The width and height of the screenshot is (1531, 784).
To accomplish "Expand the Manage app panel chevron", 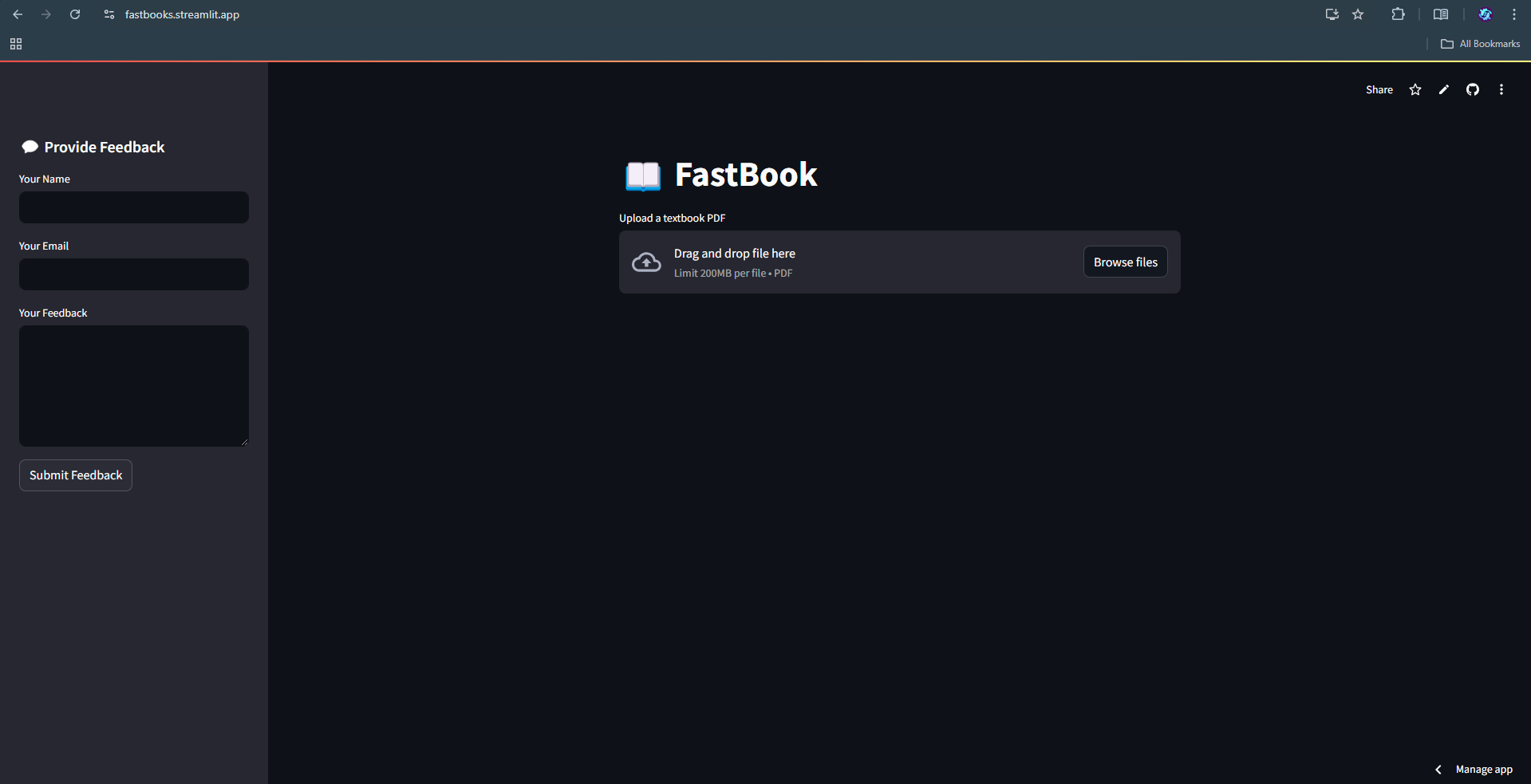I will coord(1438,770).
